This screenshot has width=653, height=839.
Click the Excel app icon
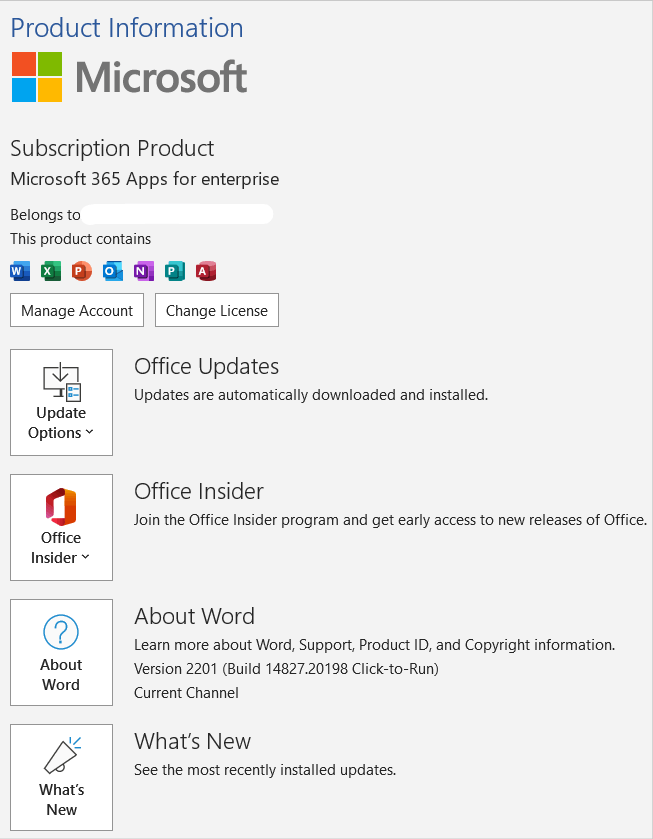tap(51, 271)
